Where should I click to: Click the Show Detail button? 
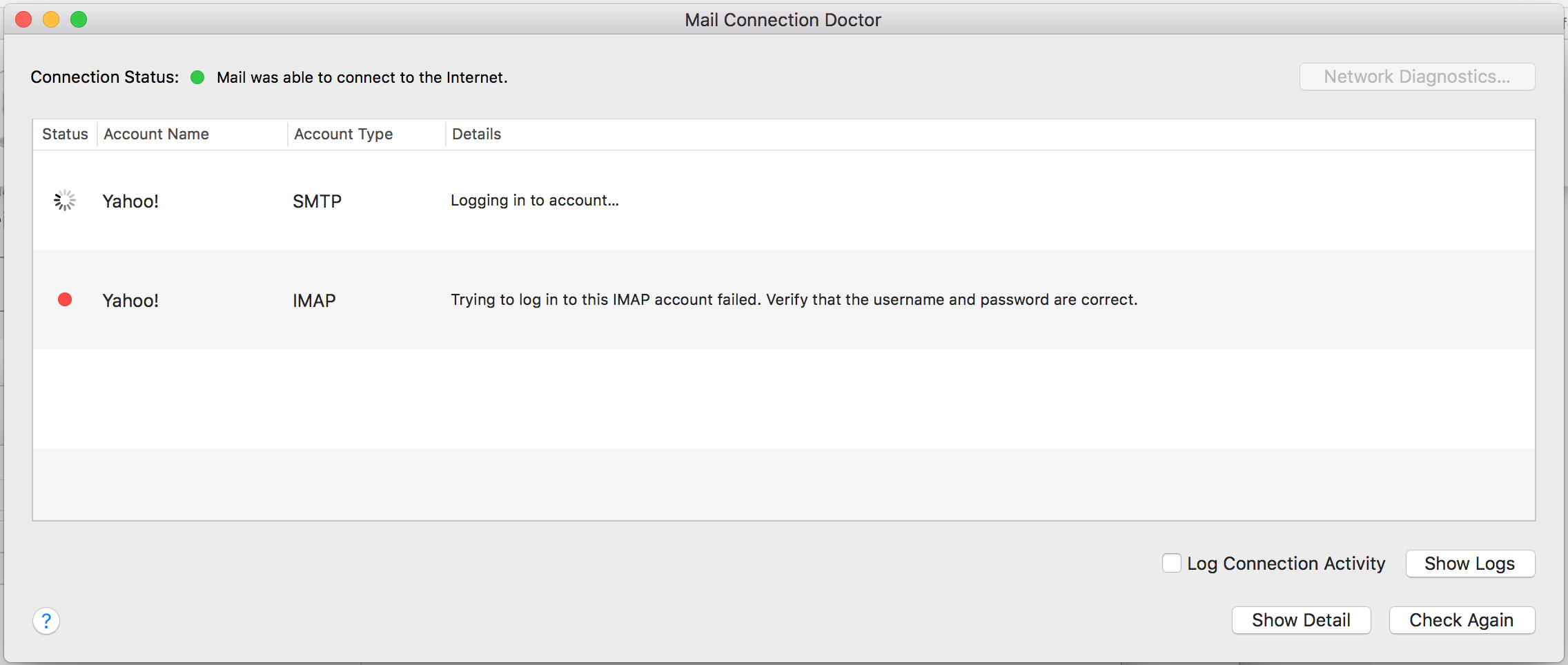(x=1301, y=620)
